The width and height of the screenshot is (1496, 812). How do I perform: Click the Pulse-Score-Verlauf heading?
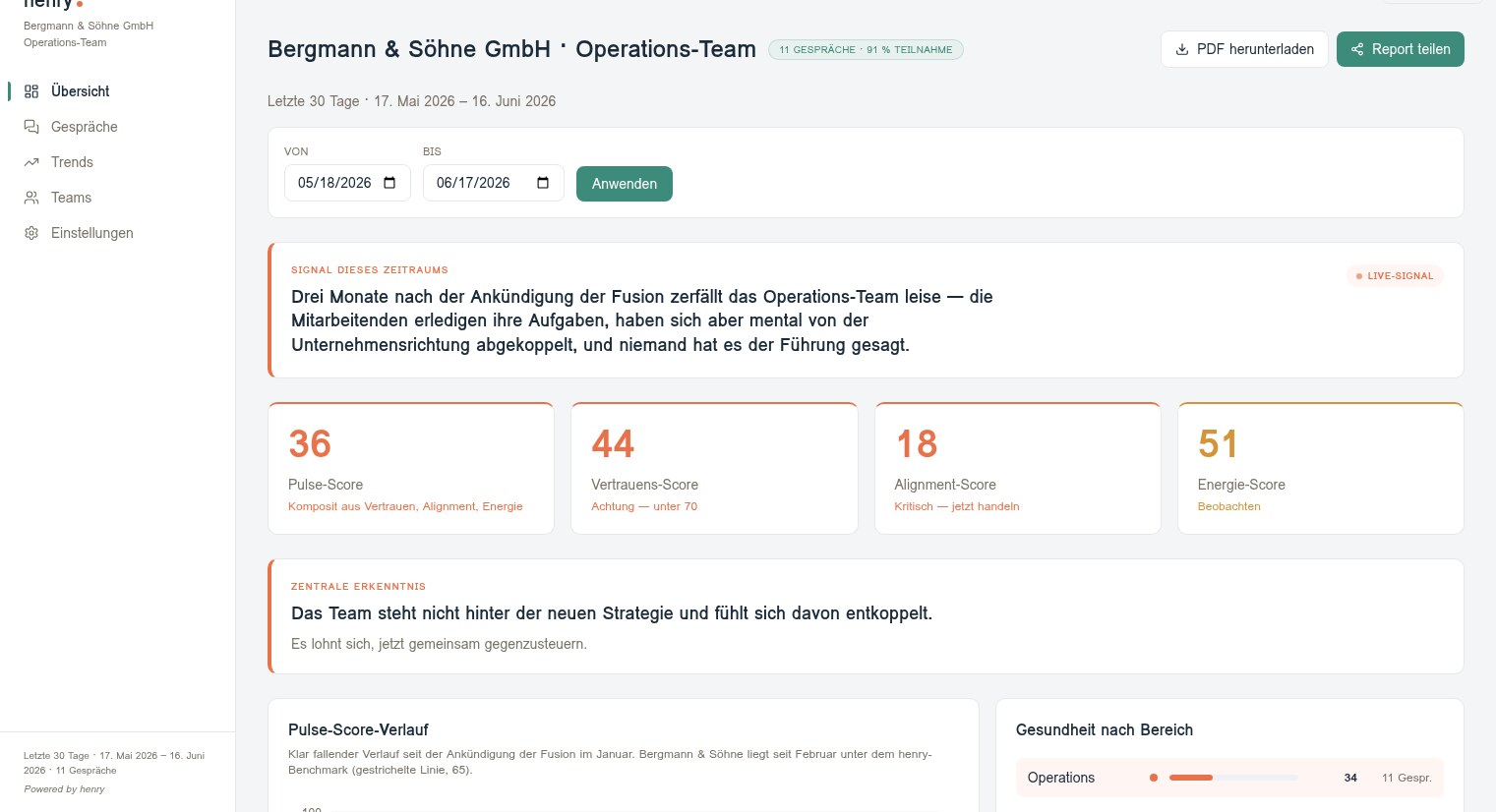[358, 729]
